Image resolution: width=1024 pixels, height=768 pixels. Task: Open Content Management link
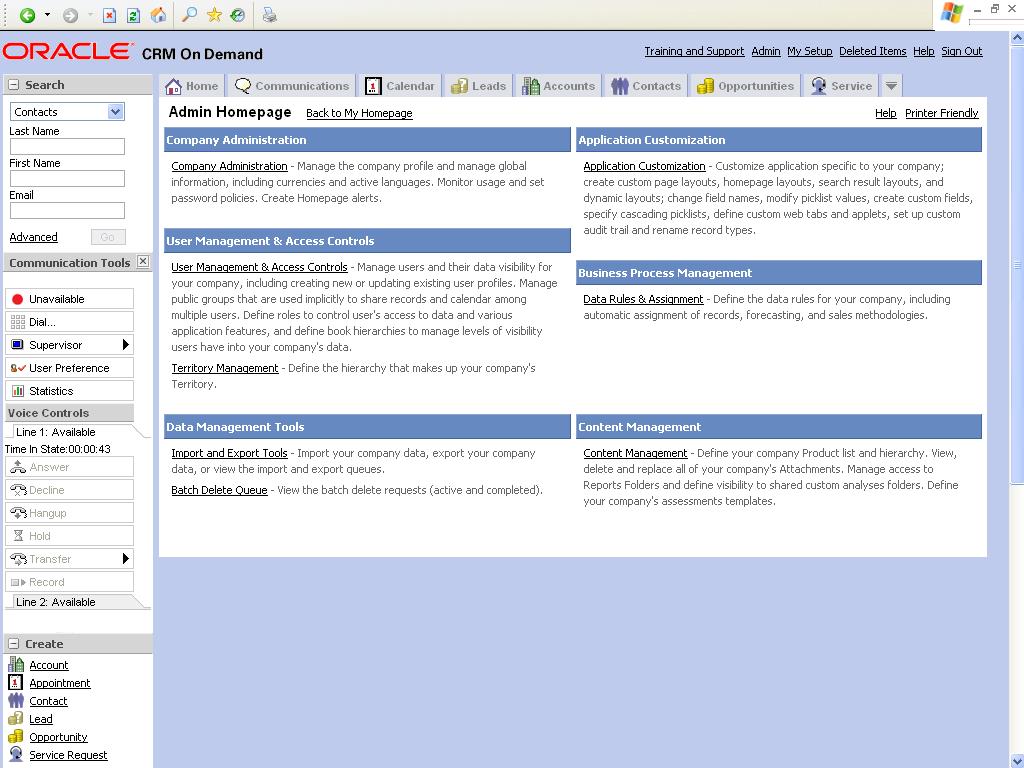(635, 453)
